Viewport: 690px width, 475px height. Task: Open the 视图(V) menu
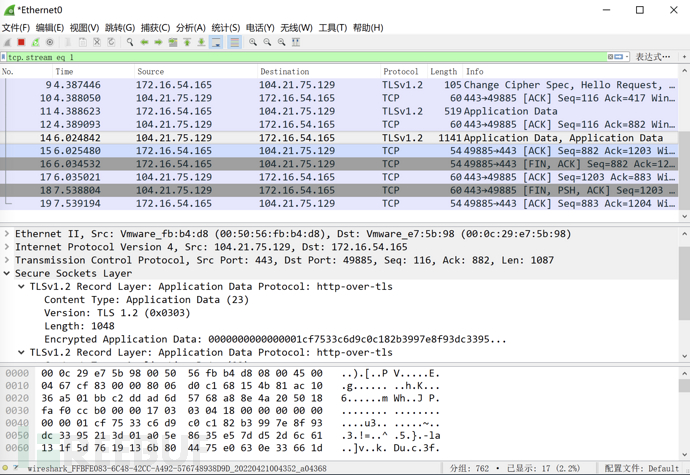point(84,28)
